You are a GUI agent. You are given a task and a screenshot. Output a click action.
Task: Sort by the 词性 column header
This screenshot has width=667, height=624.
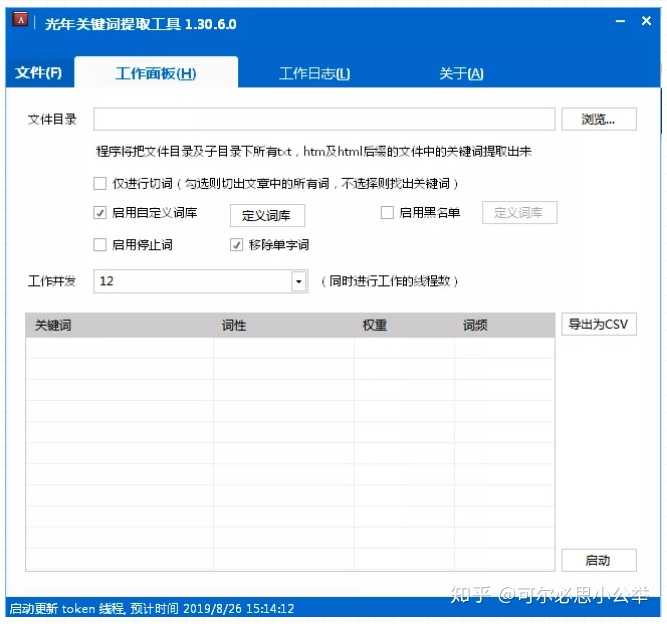click(283, 325)
